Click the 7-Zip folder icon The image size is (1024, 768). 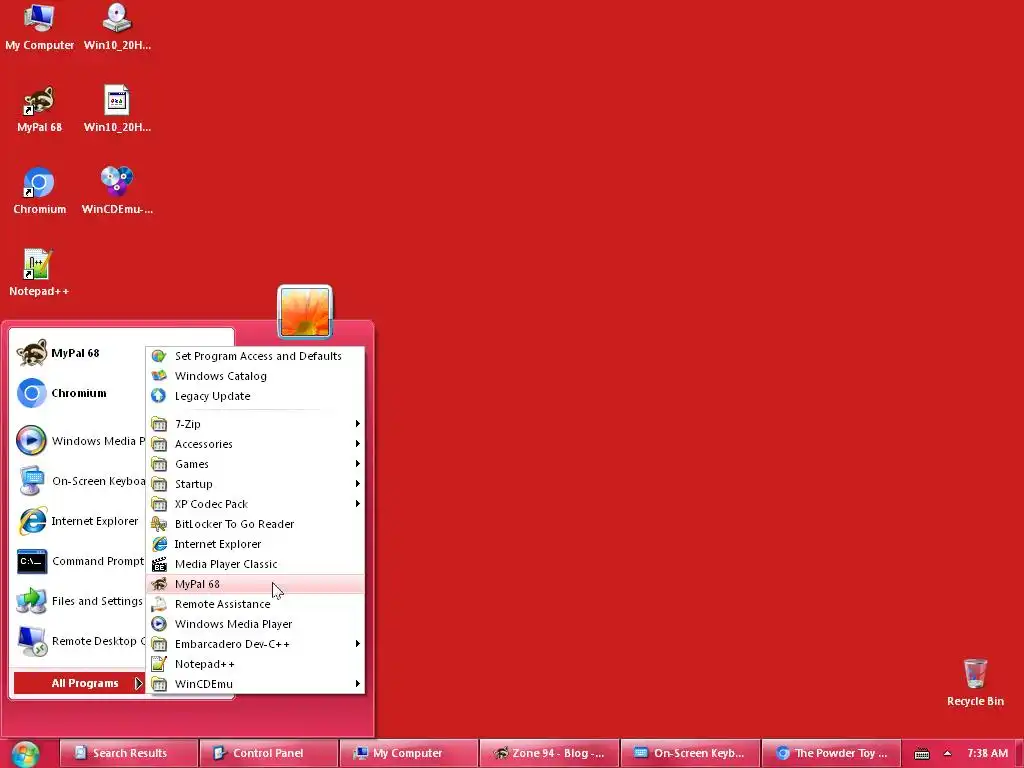[159, 424]
